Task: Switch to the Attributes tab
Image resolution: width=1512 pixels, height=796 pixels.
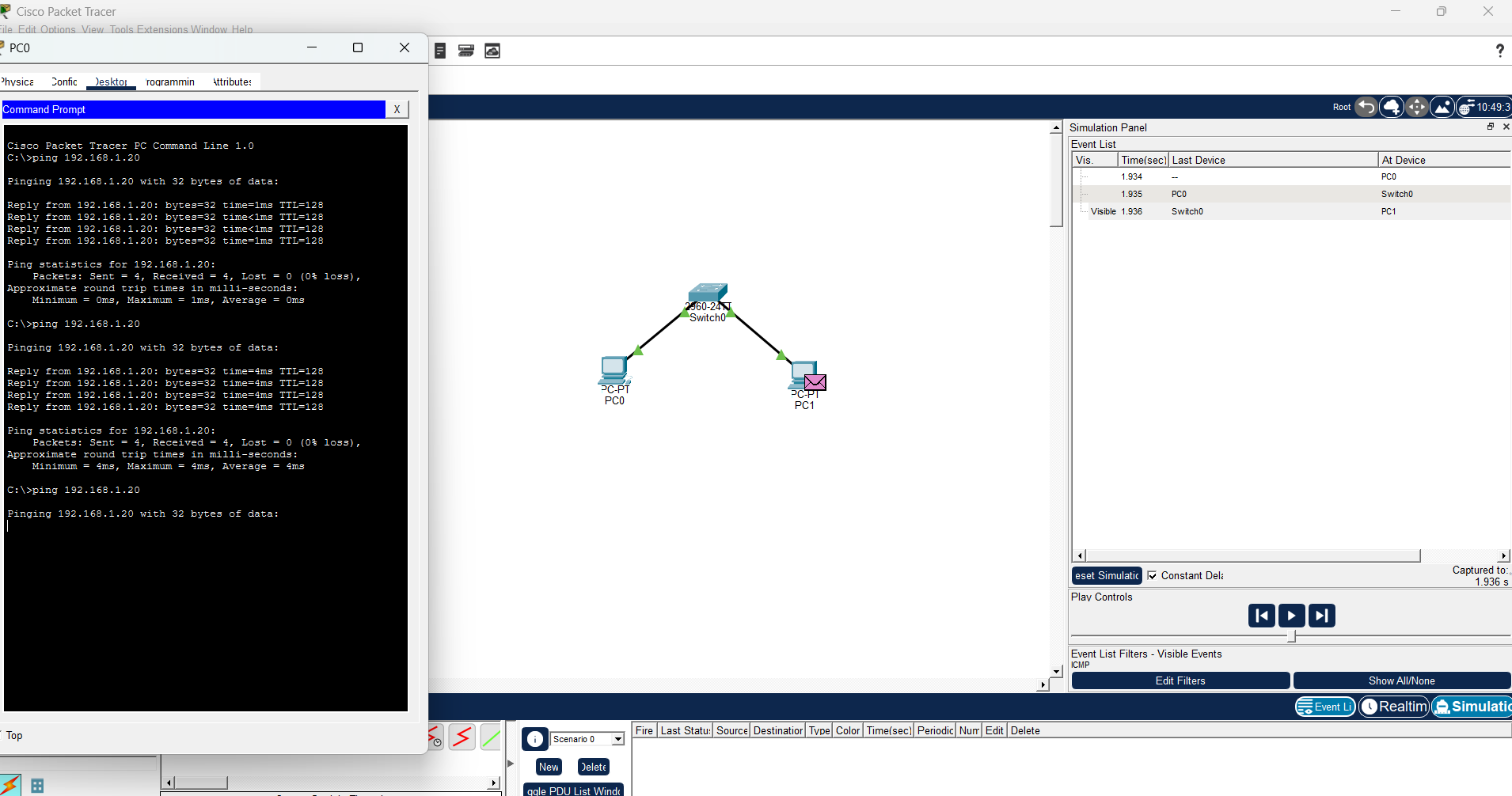Action: pos(232,81)
